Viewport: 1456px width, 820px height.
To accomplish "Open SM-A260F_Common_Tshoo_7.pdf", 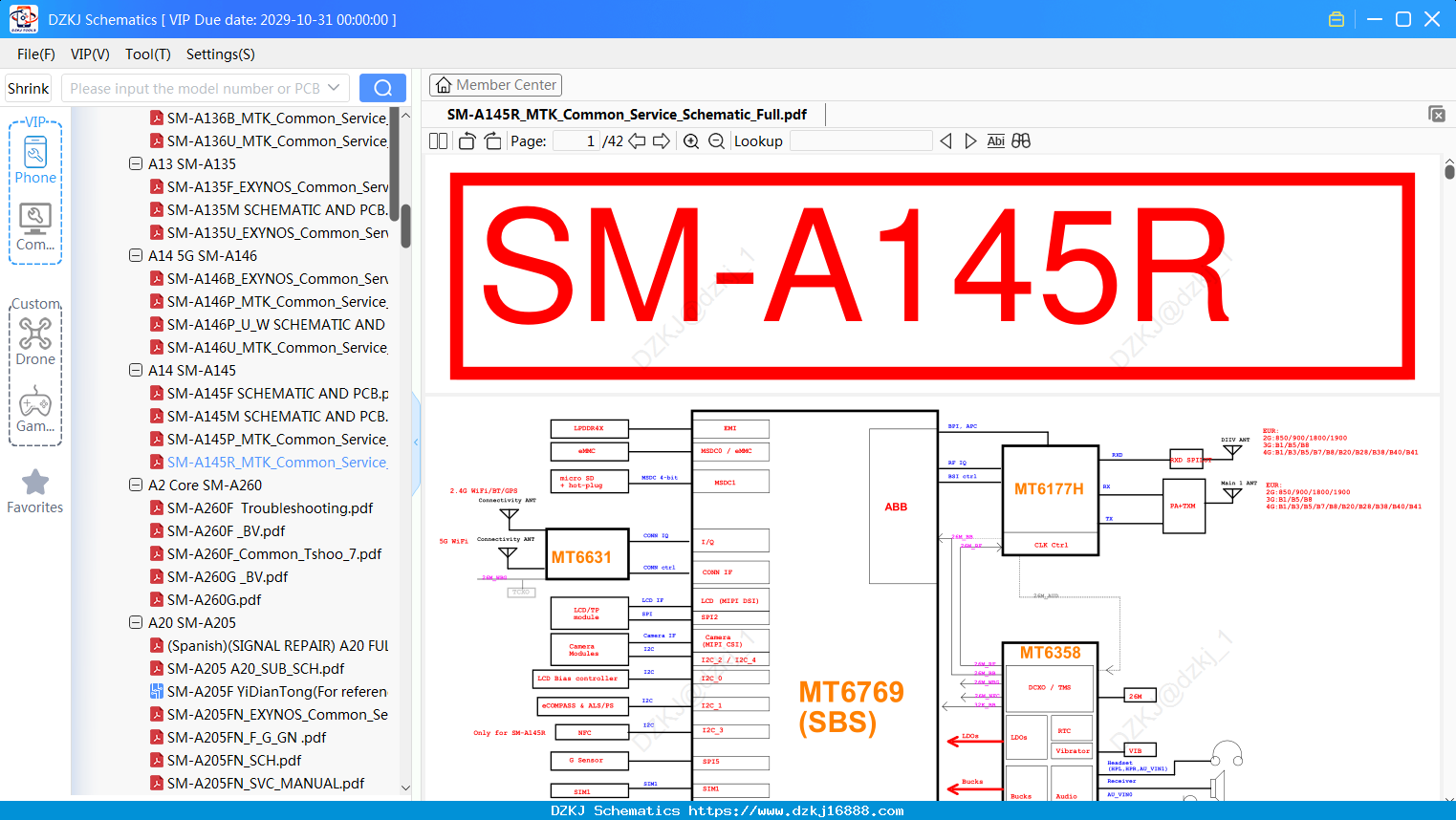I will pyautogui.click(x=266, y=553).
